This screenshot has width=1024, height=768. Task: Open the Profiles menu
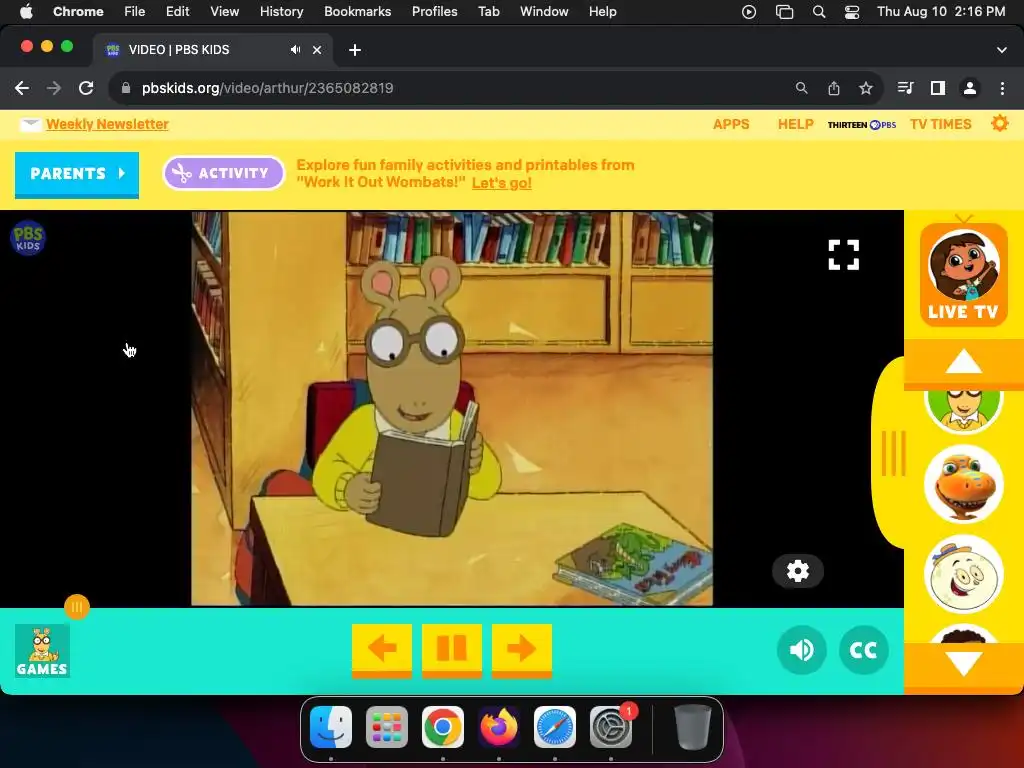[x=434, y=11]
